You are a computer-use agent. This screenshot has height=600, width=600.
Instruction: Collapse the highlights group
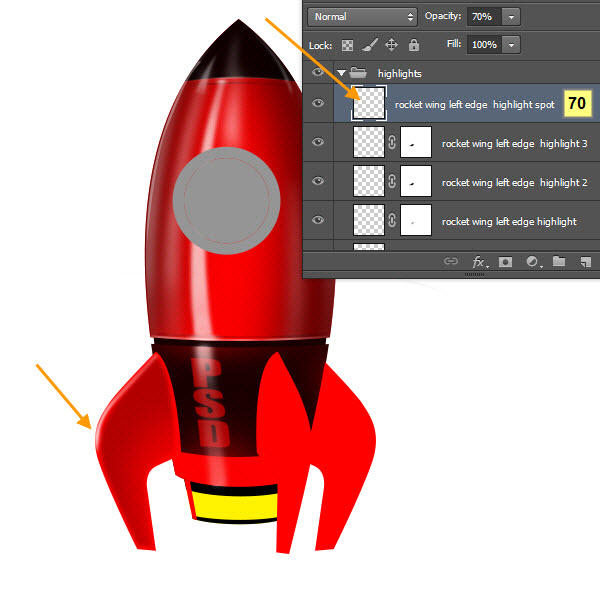click(x=341, y=73)
